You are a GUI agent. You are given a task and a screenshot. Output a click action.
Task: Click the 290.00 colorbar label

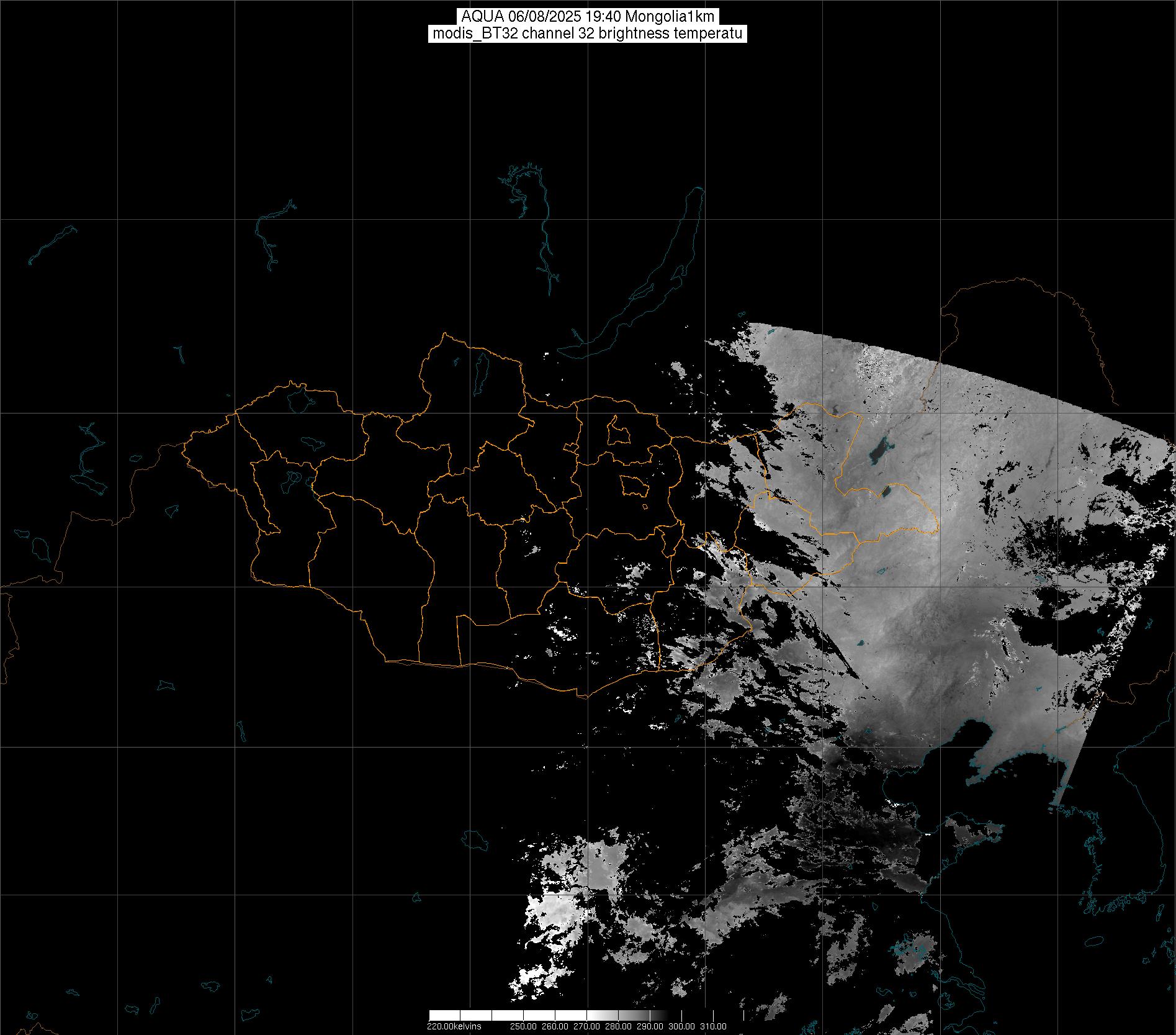tap(650, 1026)
